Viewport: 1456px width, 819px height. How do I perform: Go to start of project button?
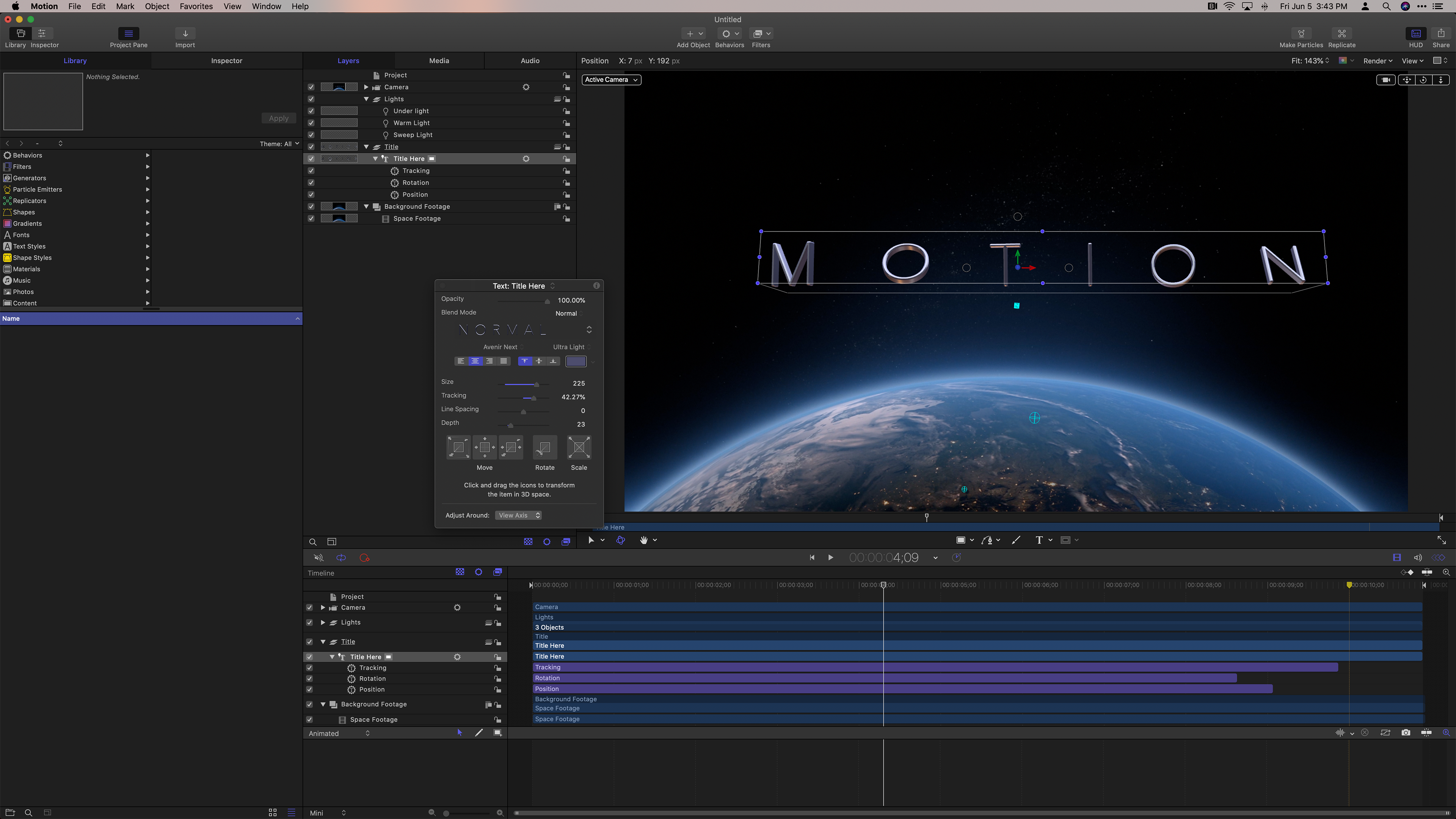(812, 558)
